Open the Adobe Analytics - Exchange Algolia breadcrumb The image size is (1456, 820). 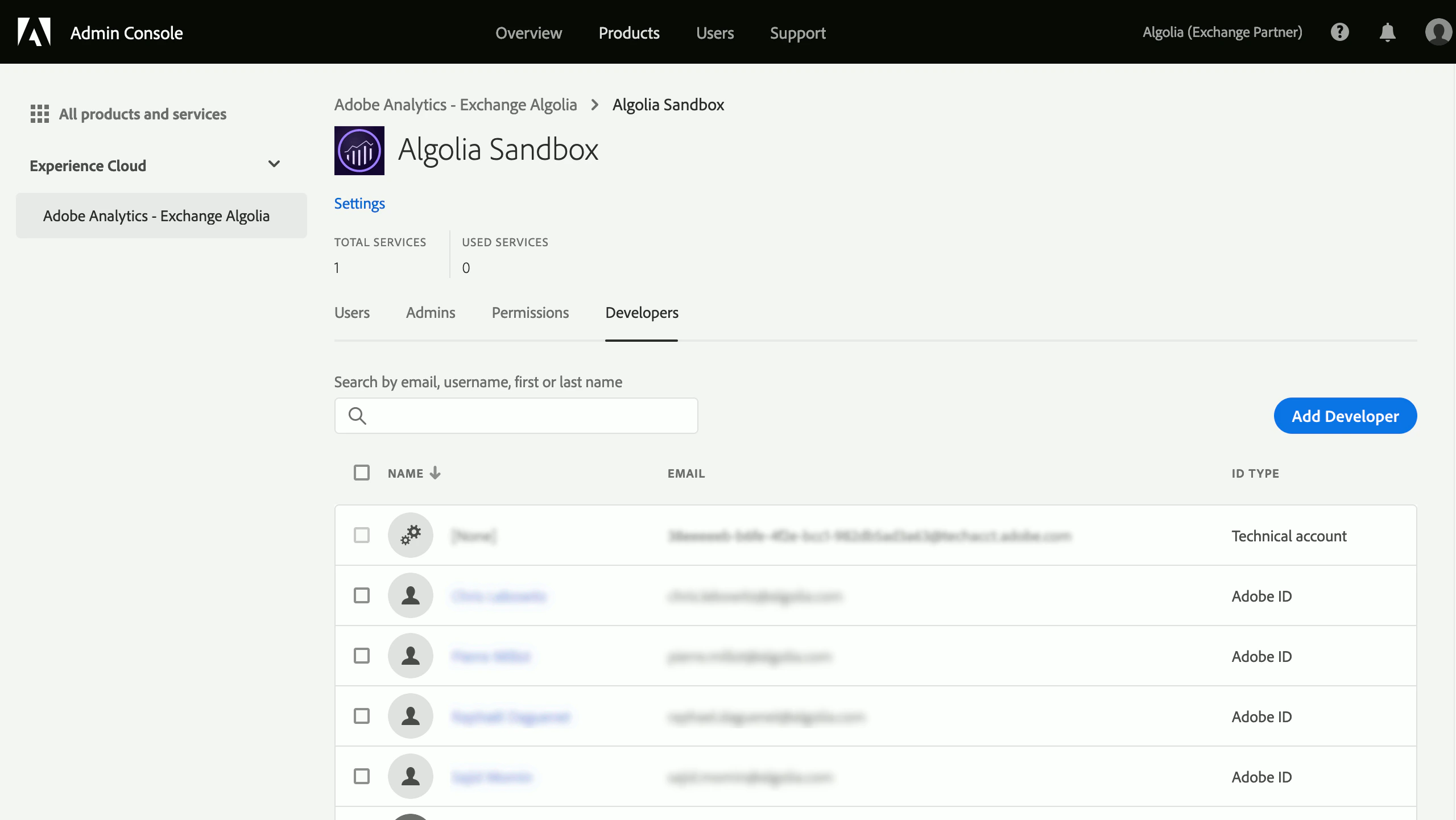(x=455, y=104)
